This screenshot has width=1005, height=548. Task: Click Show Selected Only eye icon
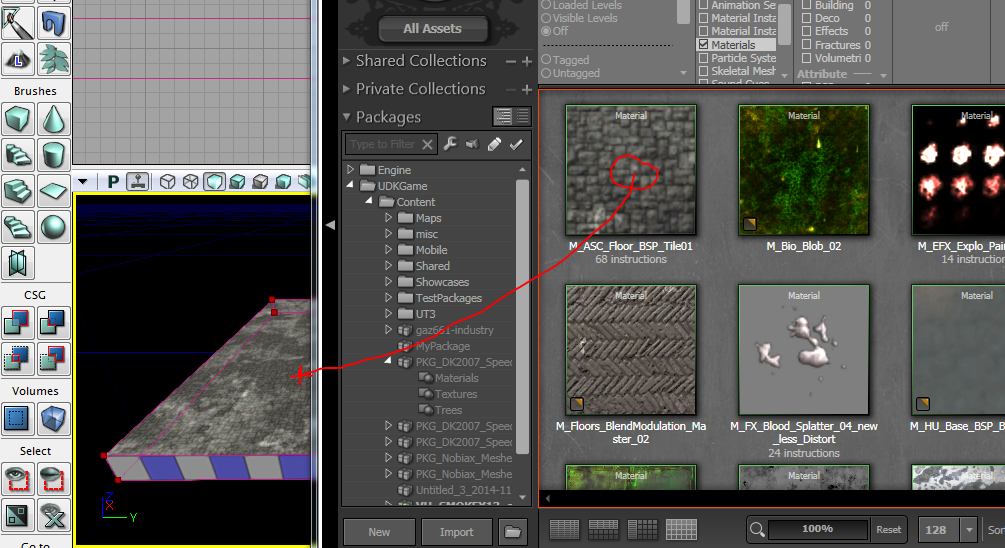(x=18, y=479)
